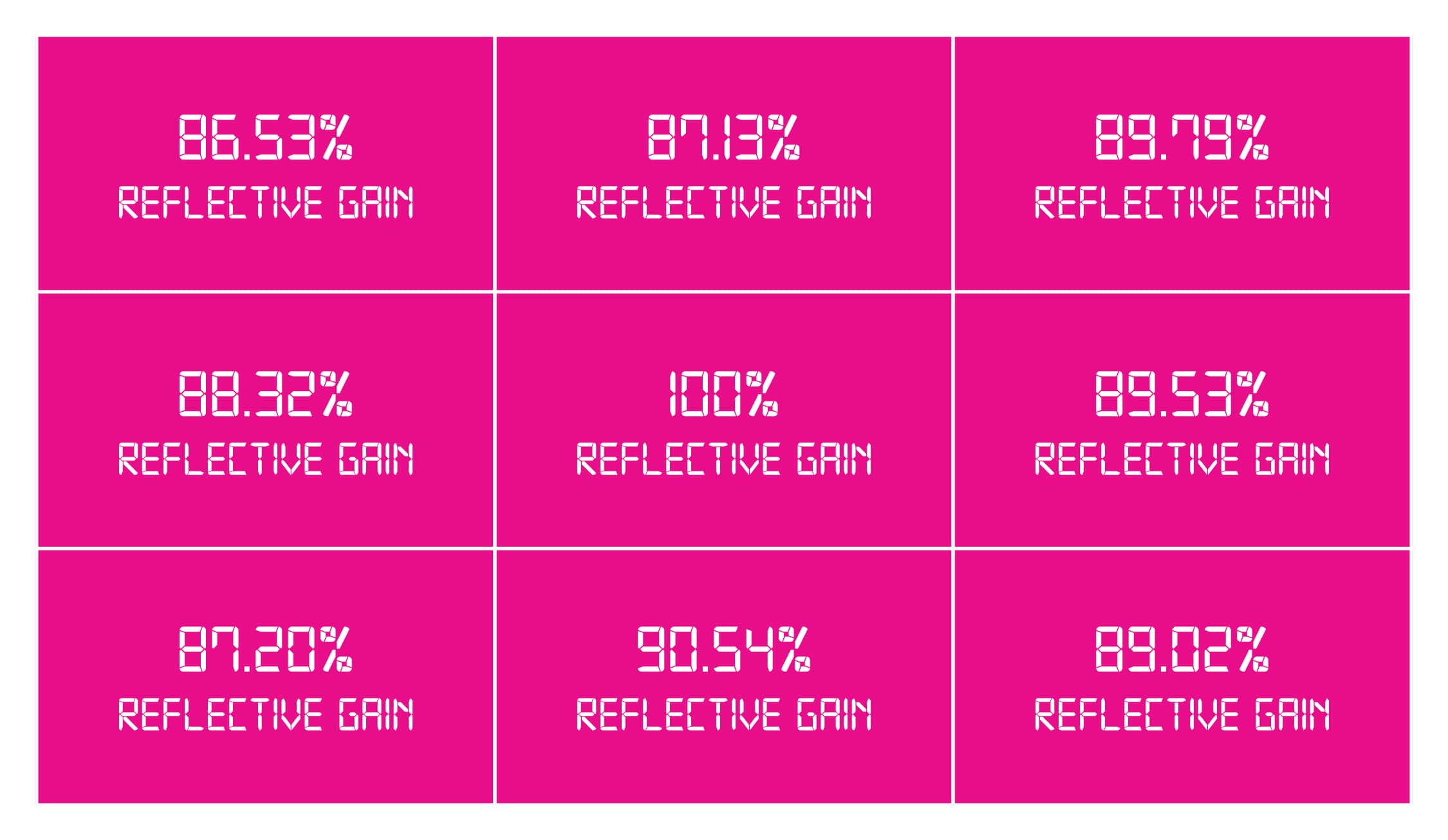The width and height of the screenshot is (1448, 840).
Task: Click the 89.79% reflective gain tile
Action: click(1182, 163)
